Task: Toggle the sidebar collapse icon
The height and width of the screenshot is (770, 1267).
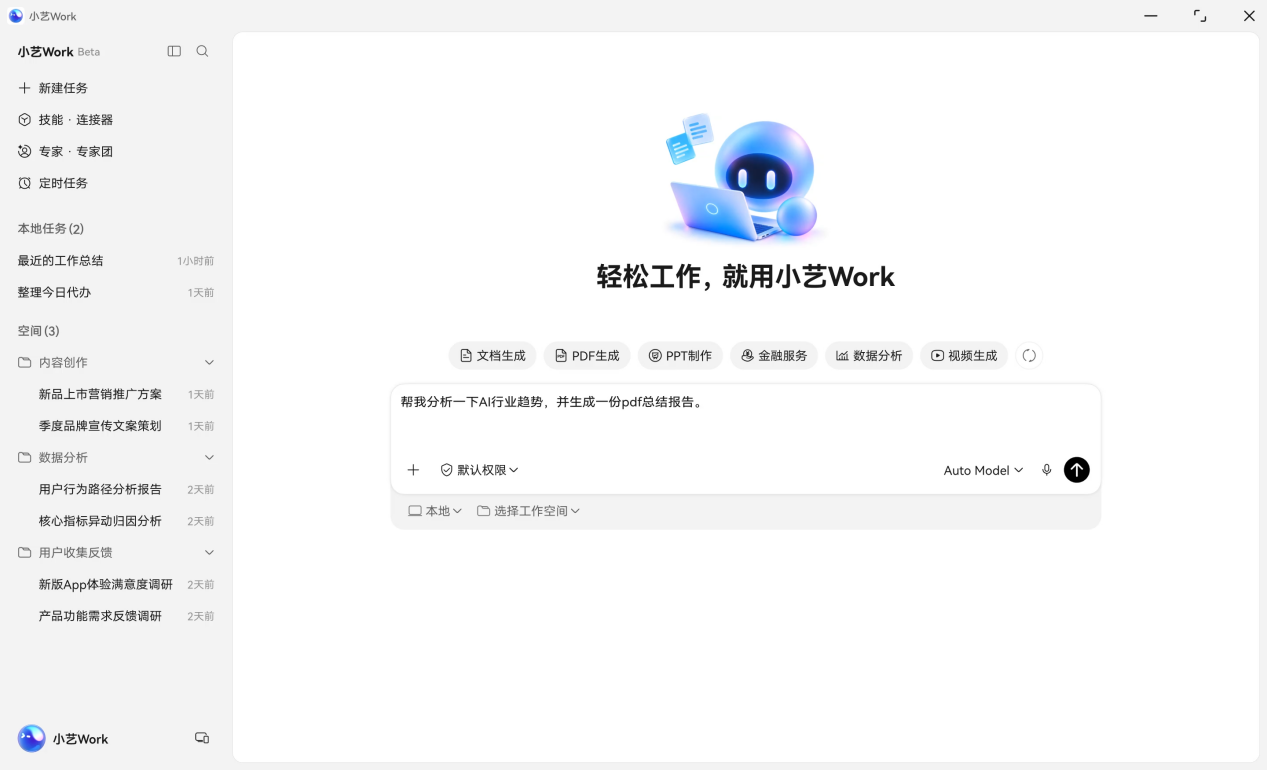Action: pos(174,51)
